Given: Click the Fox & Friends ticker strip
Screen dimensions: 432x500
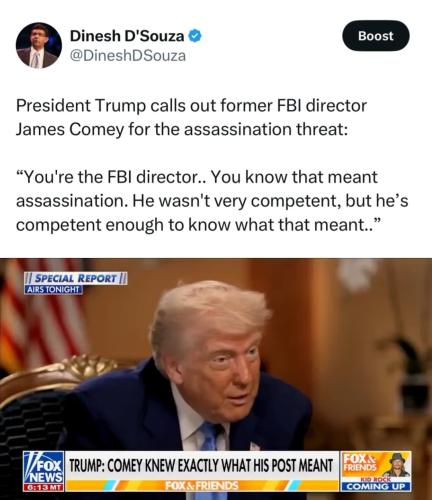Looking at the screenshot, I should 202,485.
